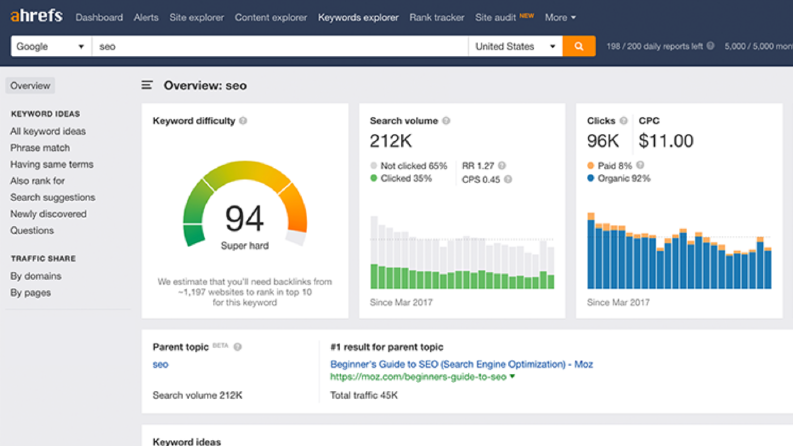Click the moz.com beginners-guide-to-seo URL
Screen dimensions: 793x446
(x=418, y=377)
